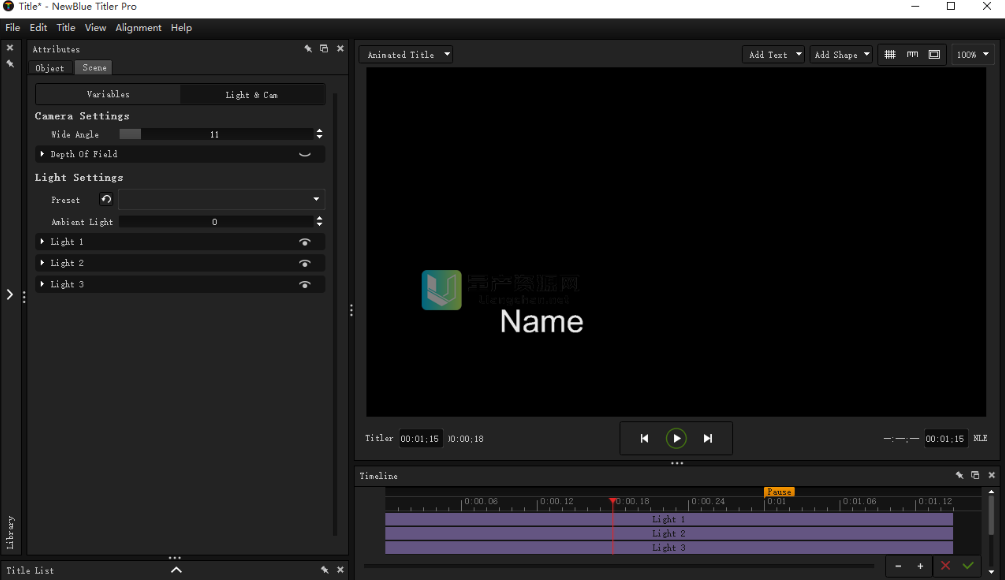Click the NLE timecode field
This screenshot has height=580, width=1005.
[945, 438]
